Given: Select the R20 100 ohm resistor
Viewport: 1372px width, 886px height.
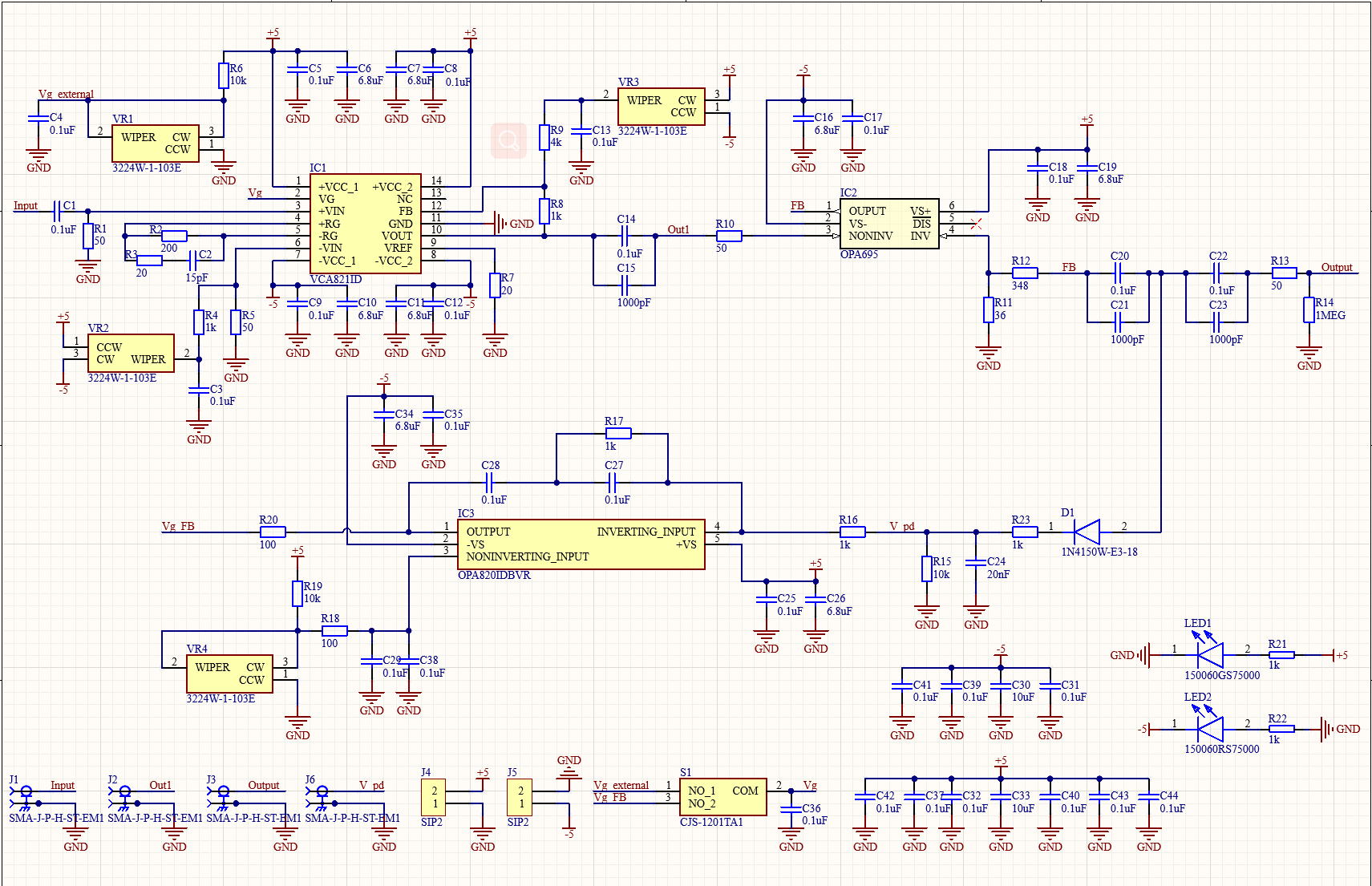Looking at the screenshot, I should click(273, 532).
